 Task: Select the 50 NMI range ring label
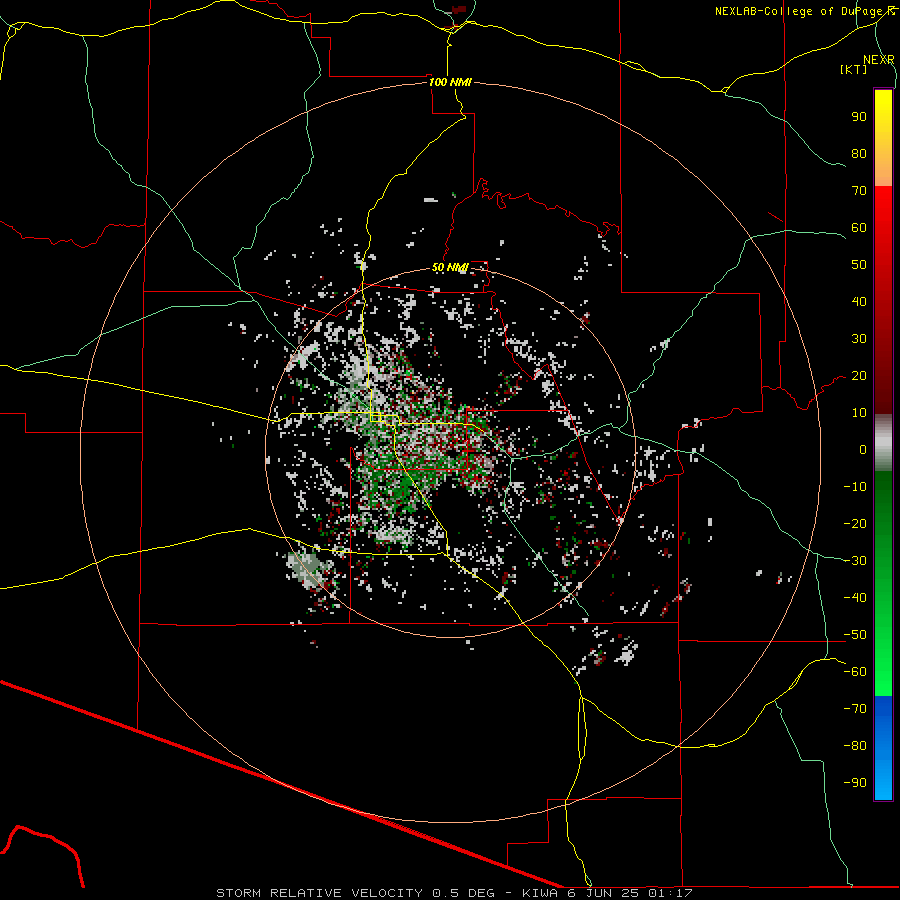[450, 267]
